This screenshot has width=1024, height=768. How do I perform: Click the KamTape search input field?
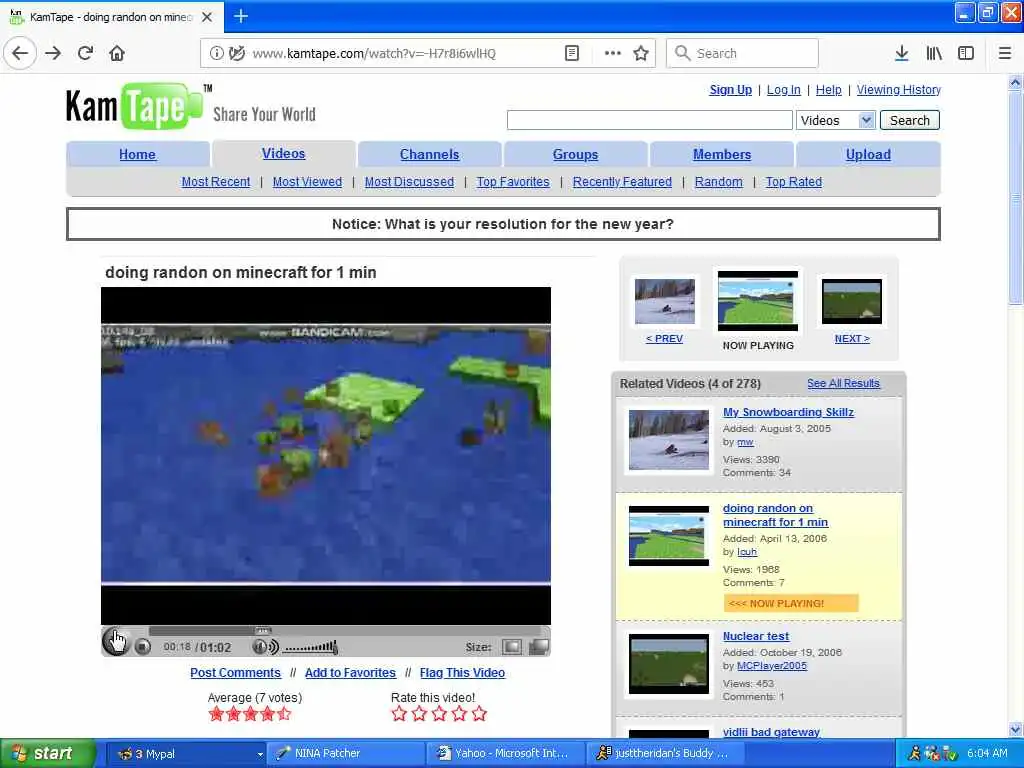click(649, 120)
